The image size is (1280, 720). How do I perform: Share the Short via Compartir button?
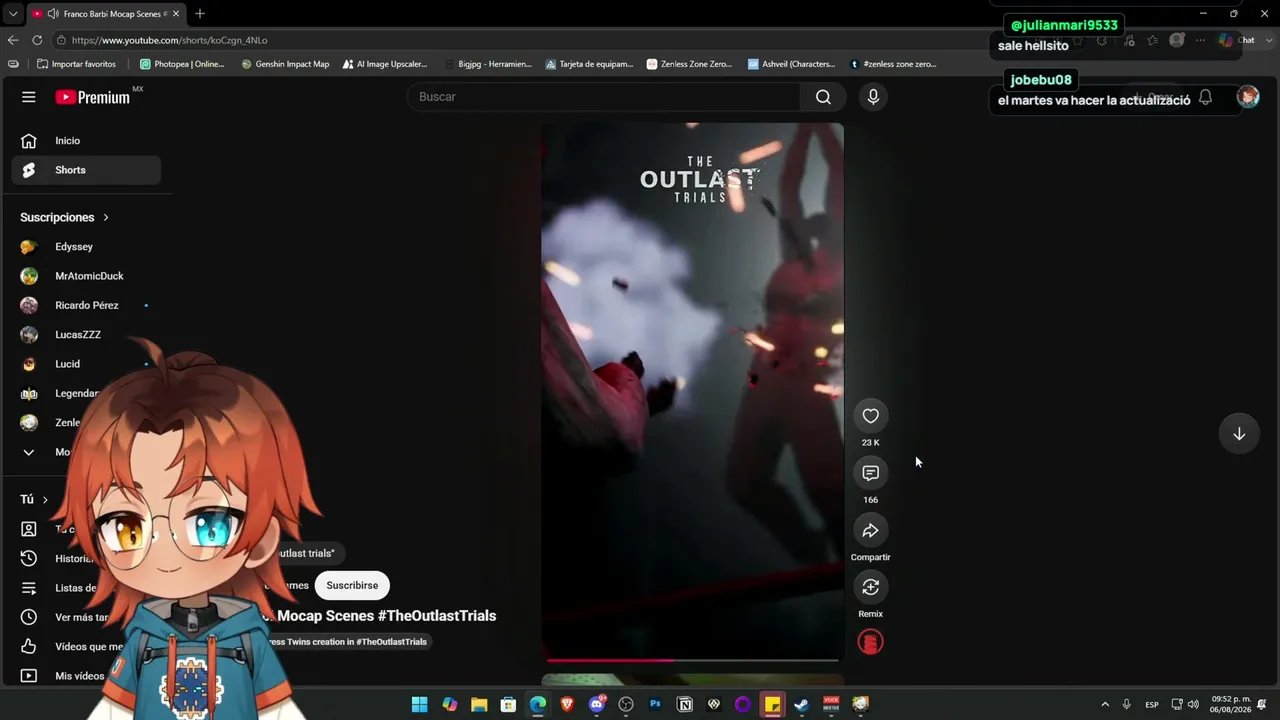(x=871, y=530)
